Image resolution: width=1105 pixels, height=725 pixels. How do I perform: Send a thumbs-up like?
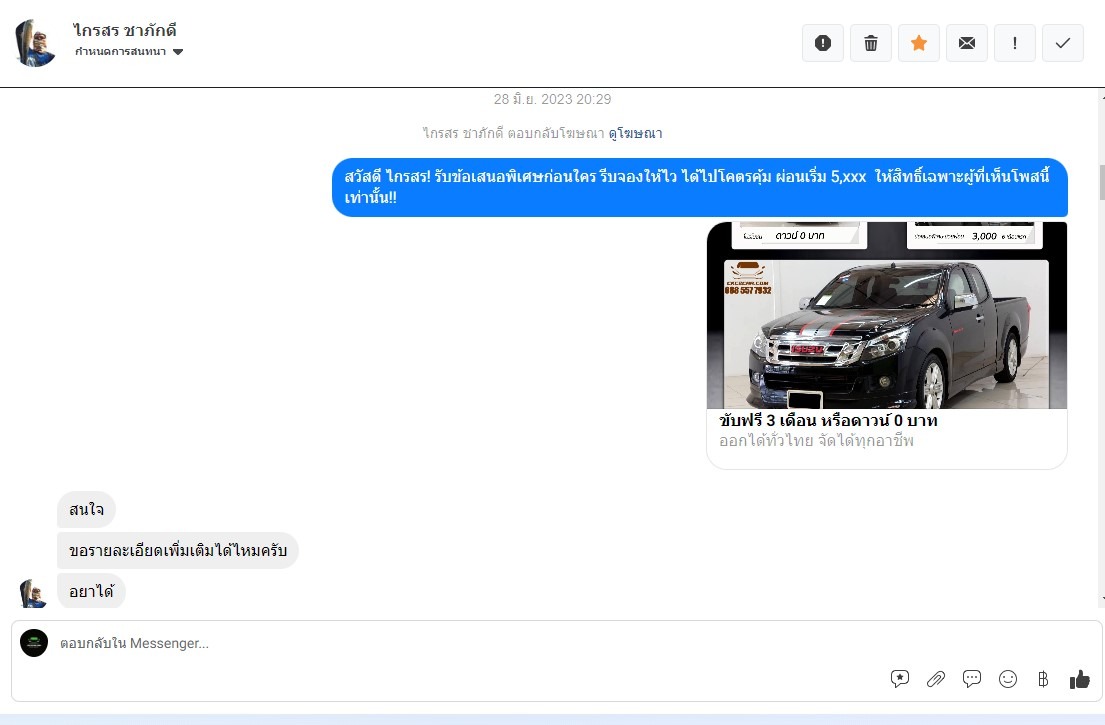(x=1080, y=680)
